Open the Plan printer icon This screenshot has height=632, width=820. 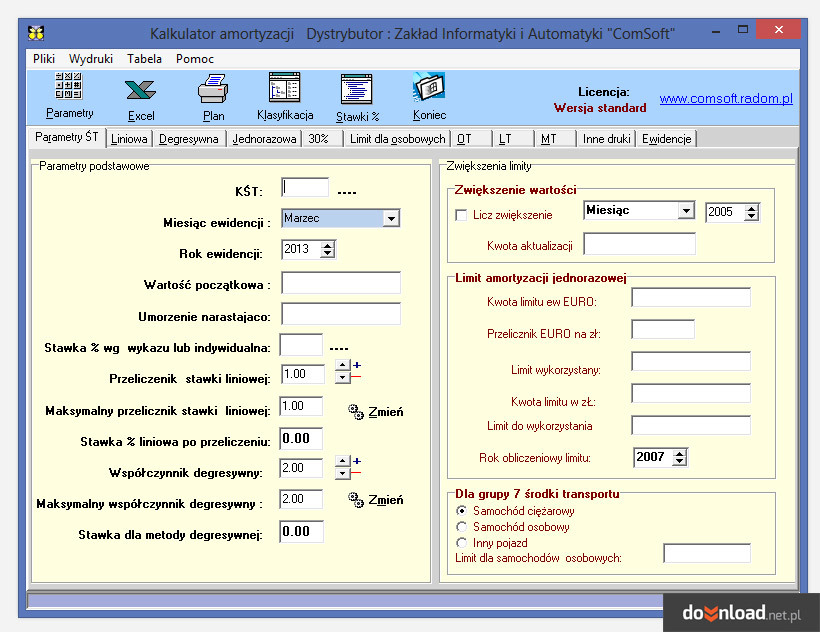point(213,98)
